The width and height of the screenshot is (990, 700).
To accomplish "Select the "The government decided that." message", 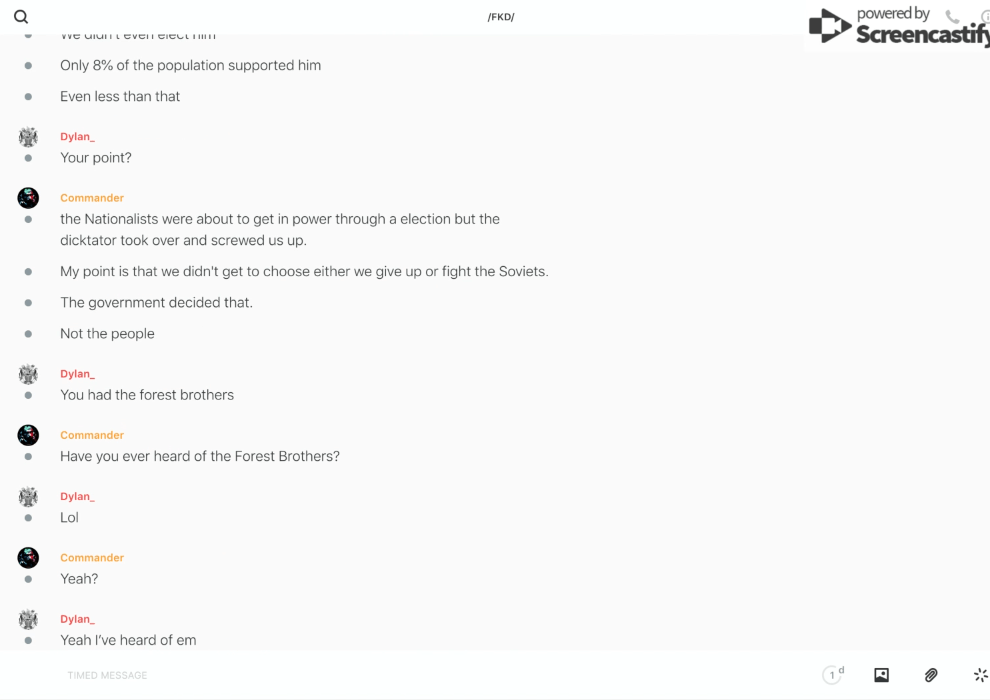I will [x=156, y=302].
